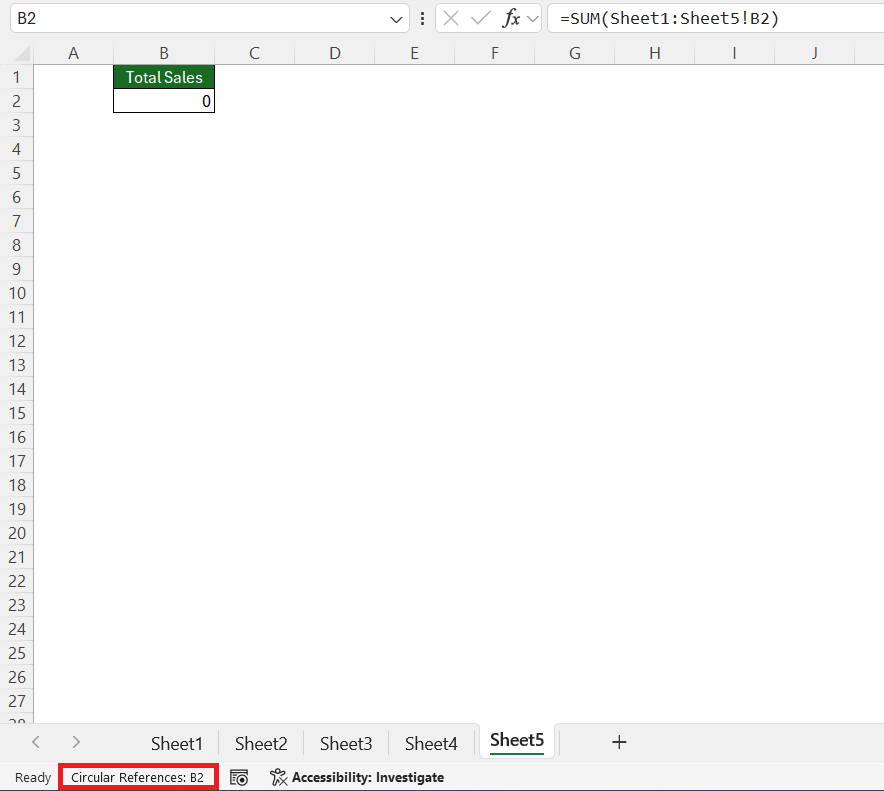Select column B header
Viewport: 884px width, 791px height.
(x=164, y=54)
